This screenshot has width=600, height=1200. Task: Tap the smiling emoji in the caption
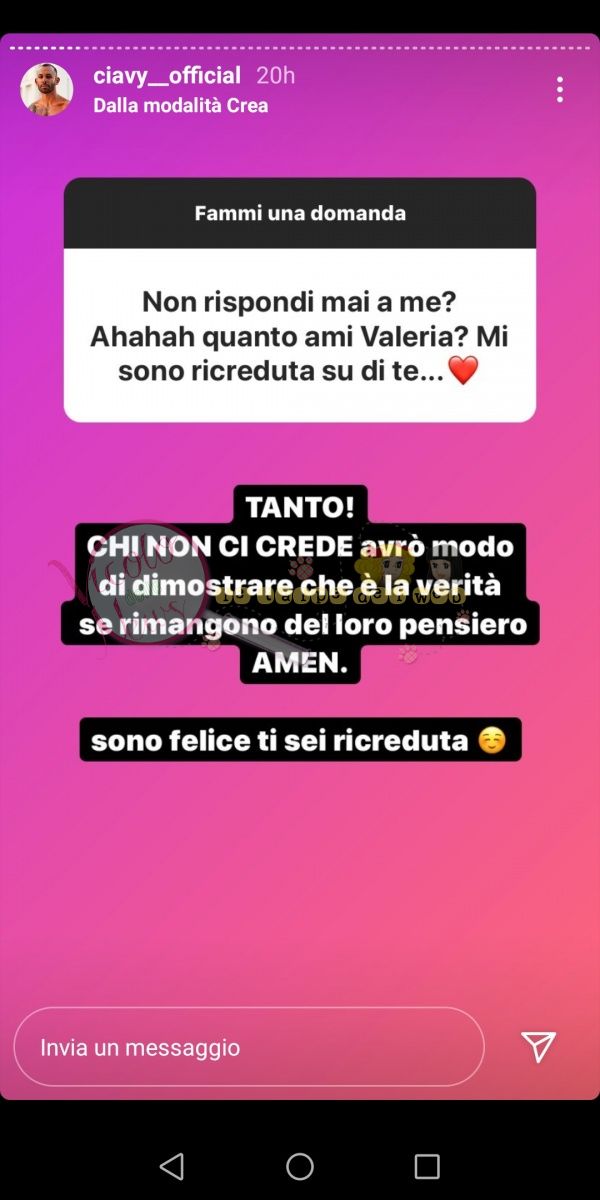(x=491, y=740)
